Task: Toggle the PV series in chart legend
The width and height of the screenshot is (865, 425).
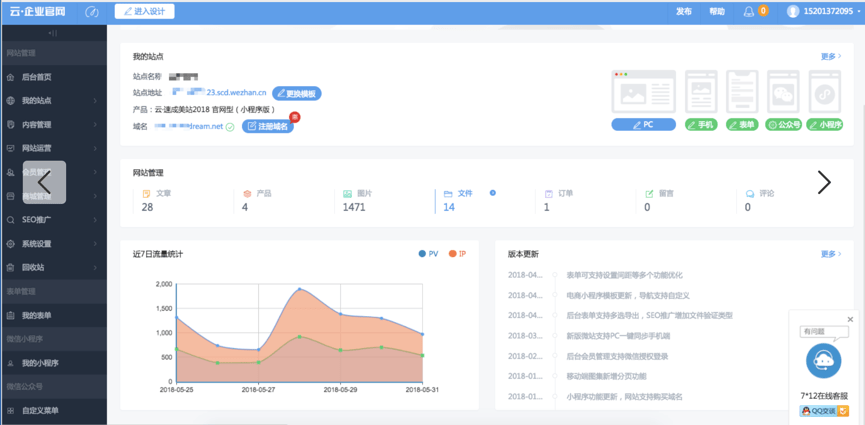Action: coord(428,254)
